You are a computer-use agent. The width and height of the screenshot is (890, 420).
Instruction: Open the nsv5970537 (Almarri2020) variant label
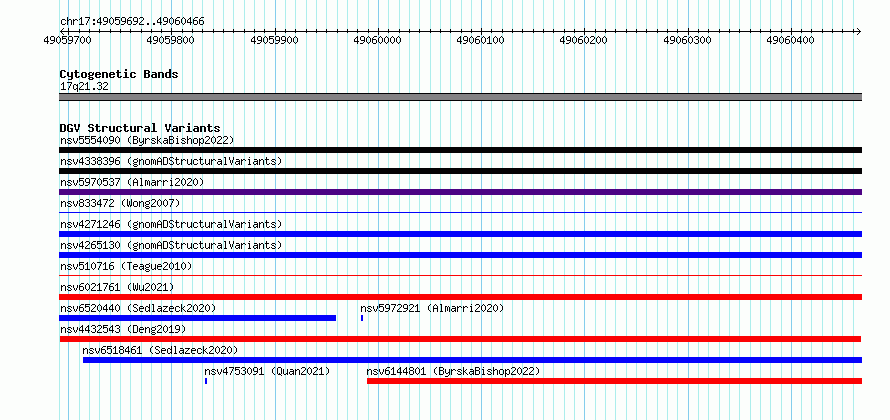pyautogui.click(x=132, y=182)
